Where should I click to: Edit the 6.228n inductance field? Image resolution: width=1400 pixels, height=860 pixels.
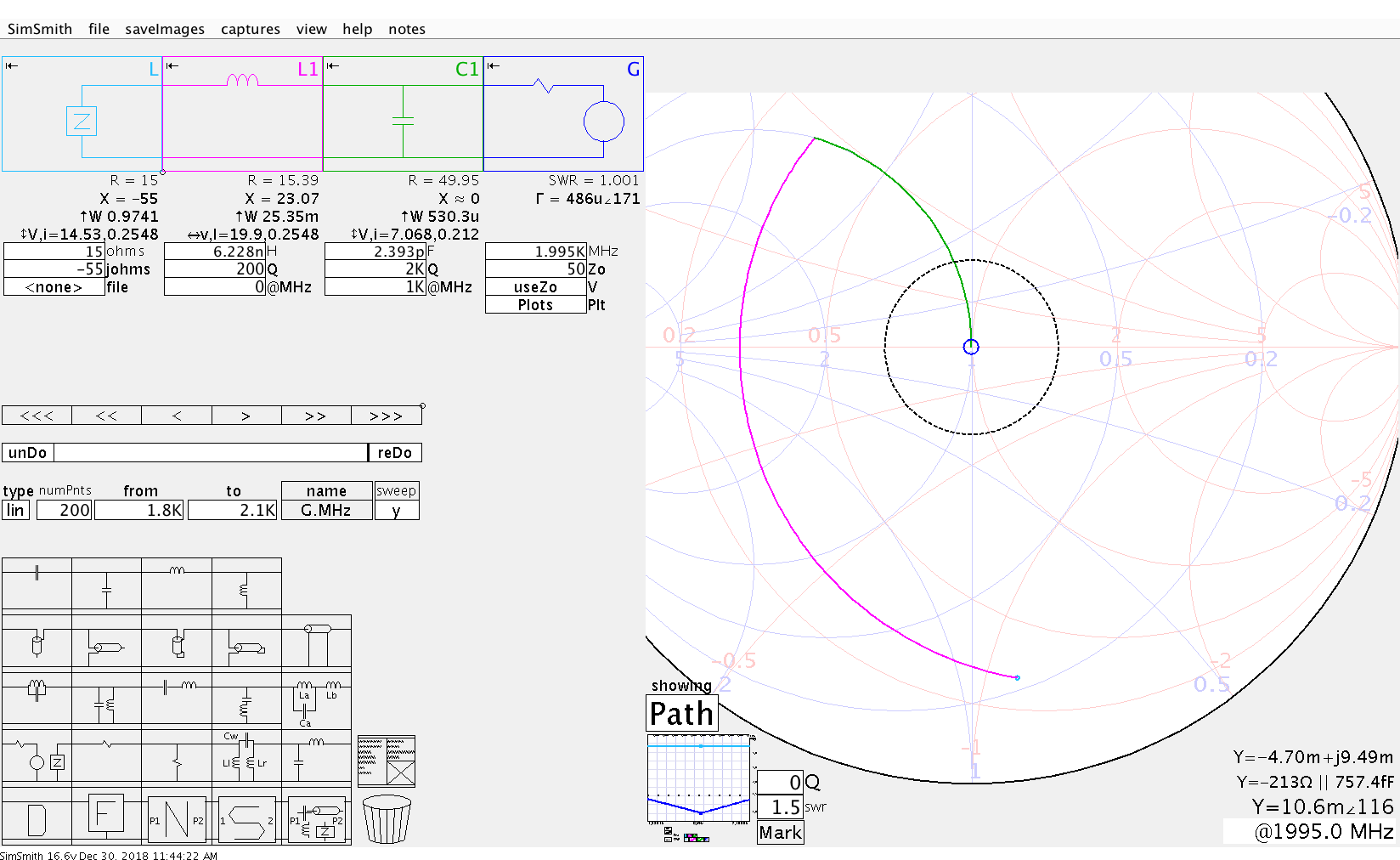[x=215, y=252]
